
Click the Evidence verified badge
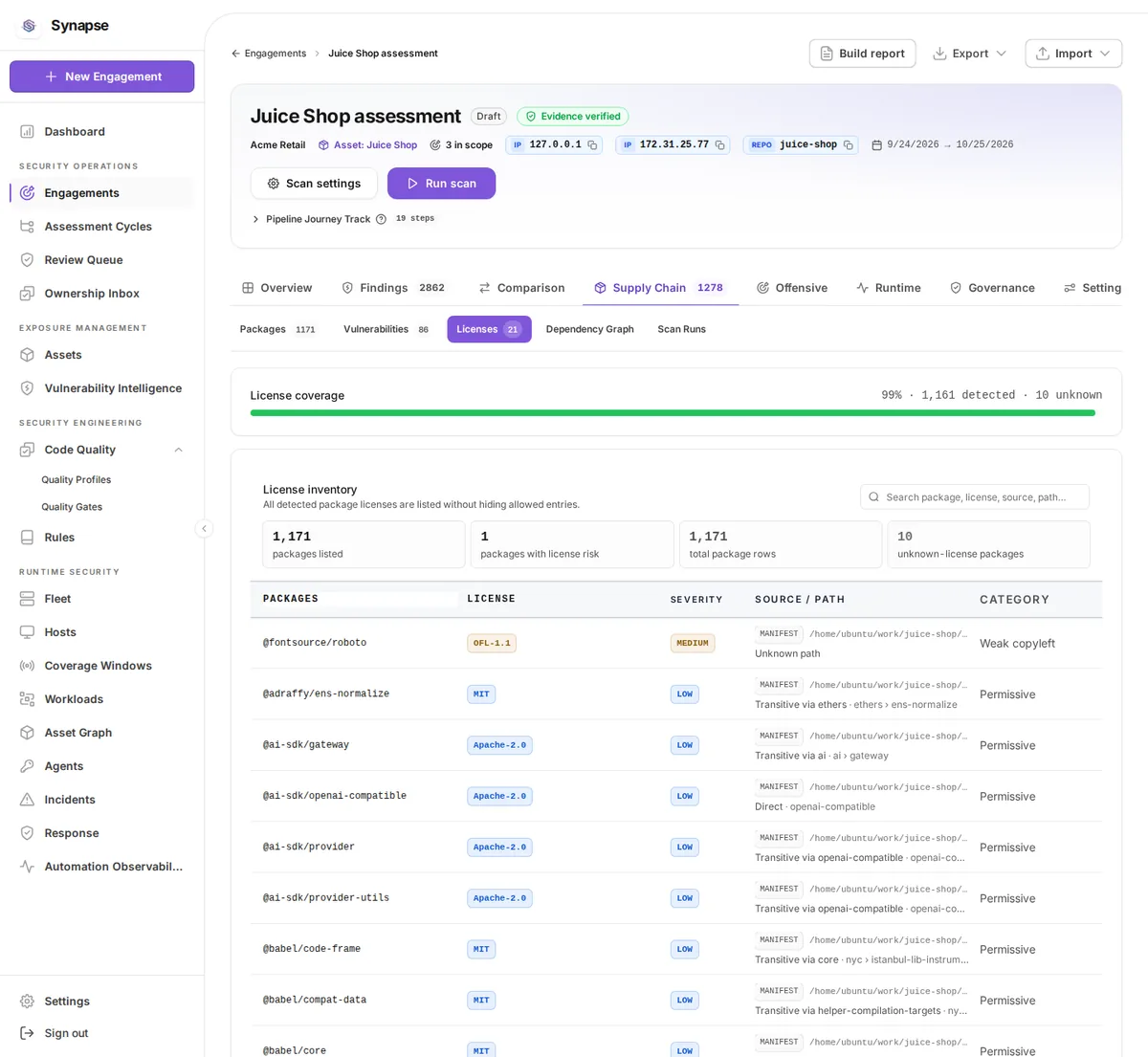[x=572, y=117]
